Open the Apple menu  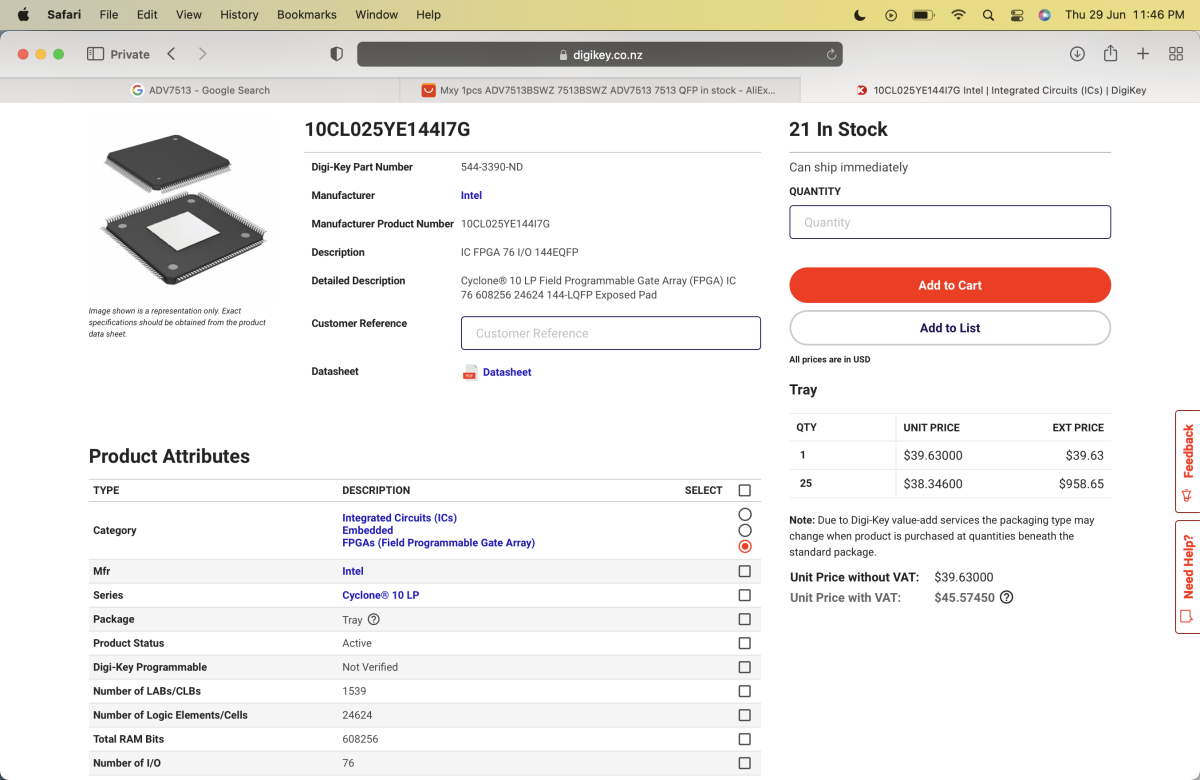(23, 14)
